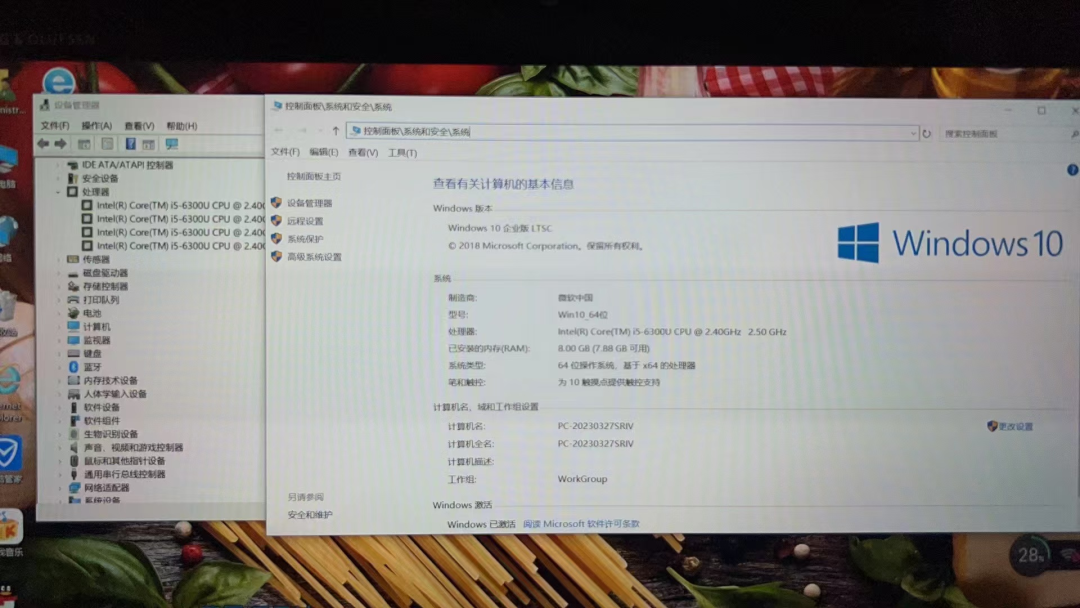Click the 更改设置 link
Screen dimensions: 1080x608
[1015, 427]
